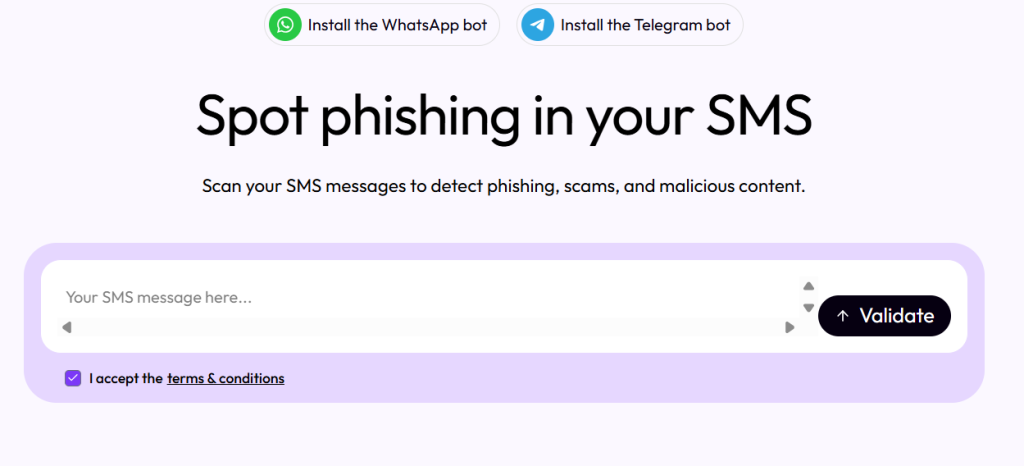Open the terms & conditions link
Viewport: 1024px width, 466px height.
coord(225,379)
